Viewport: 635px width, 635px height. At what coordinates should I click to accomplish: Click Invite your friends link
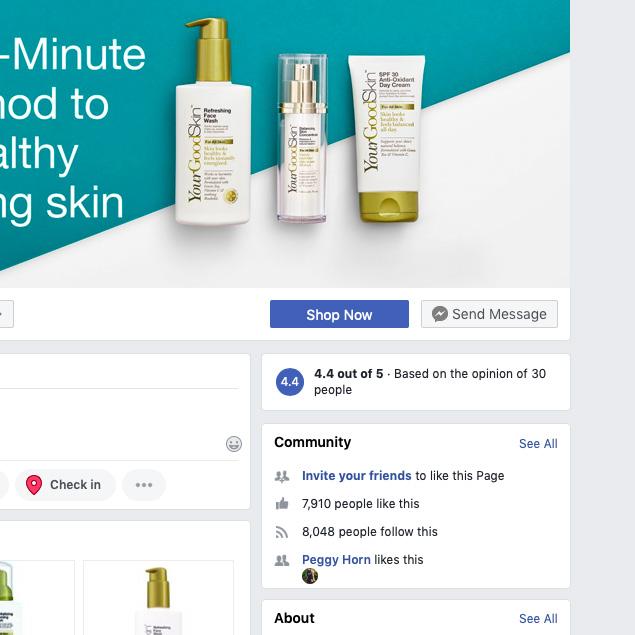point(356,475)
